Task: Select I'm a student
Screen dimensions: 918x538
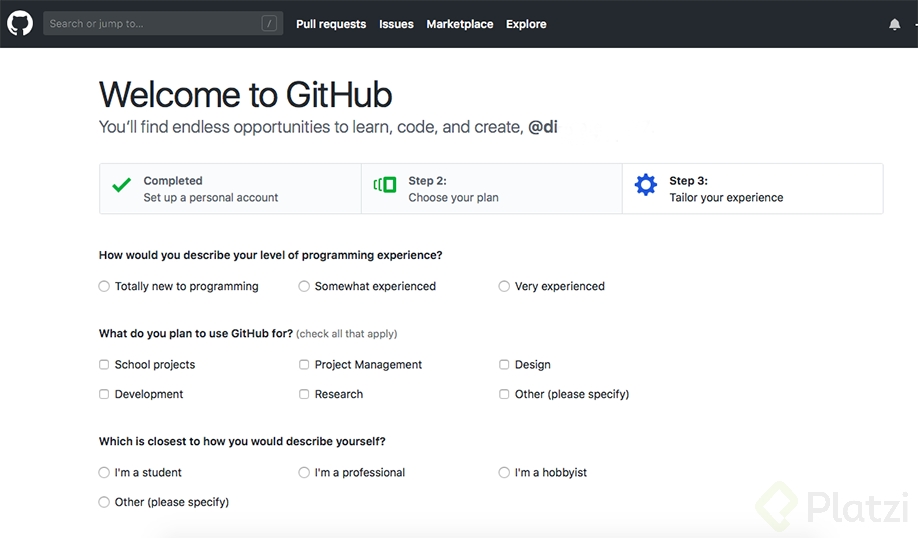Action: (104, 472)
